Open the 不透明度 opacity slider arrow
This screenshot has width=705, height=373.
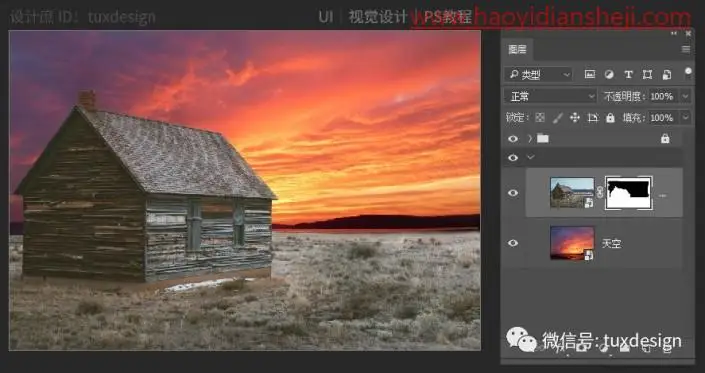(685, 96)
